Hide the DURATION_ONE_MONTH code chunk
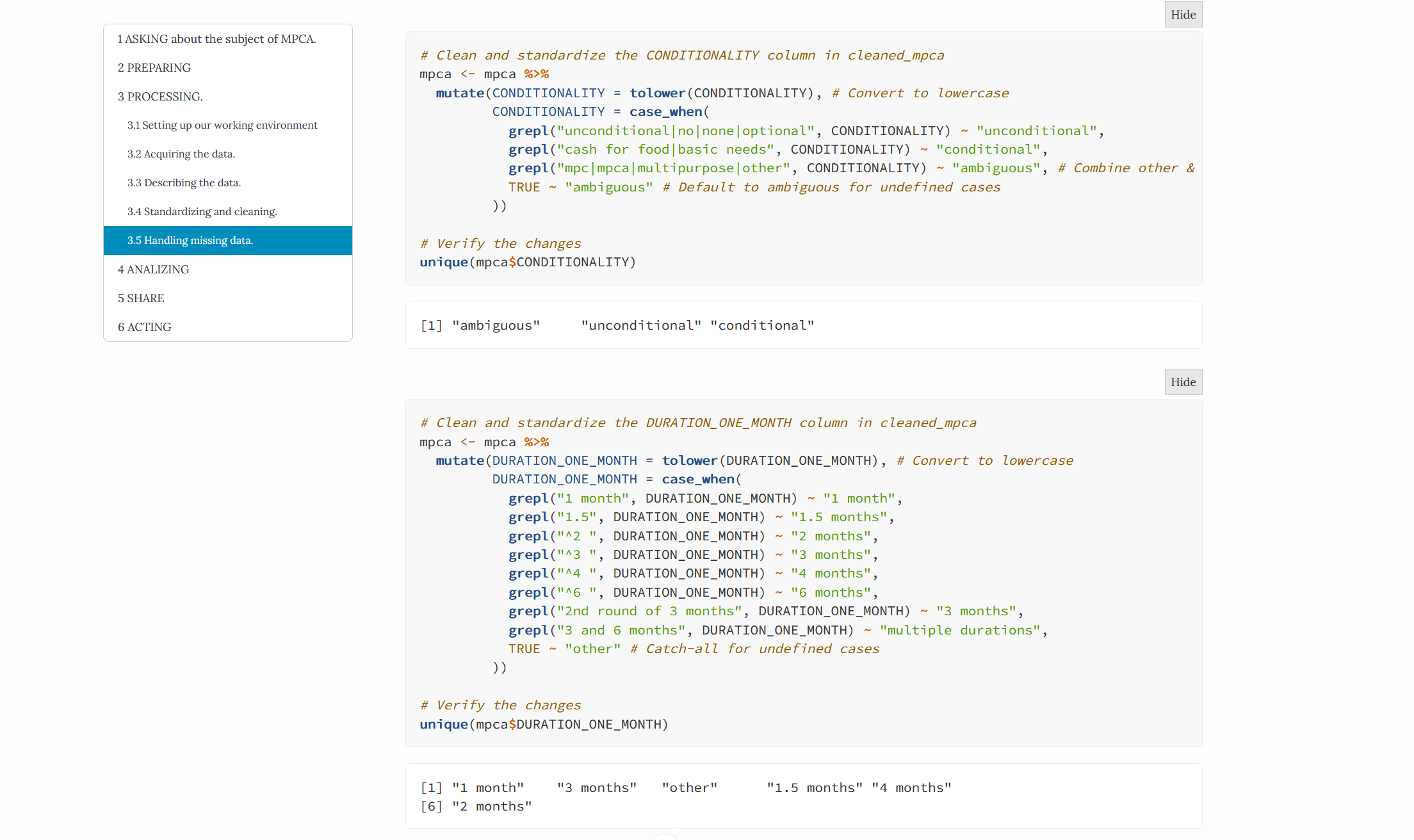The height and width of the screenshot is (840, 1414). click(1183, 382)
